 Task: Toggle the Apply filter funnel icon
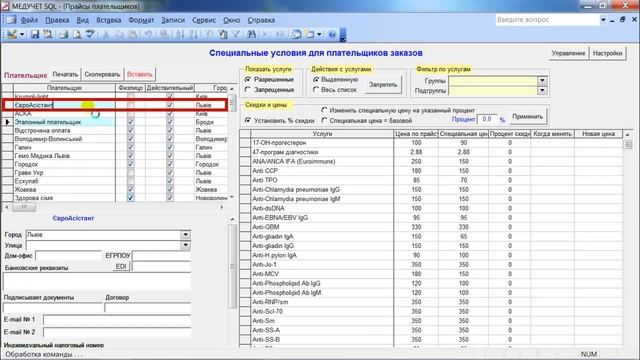click(x=236, y=35)
